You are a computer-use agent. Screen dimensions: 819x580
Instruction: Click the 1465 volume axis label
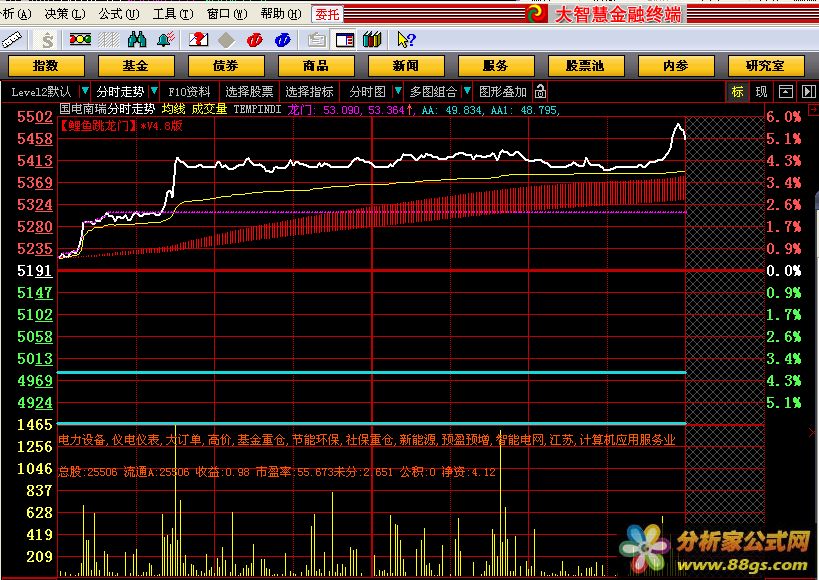click(35, 424)
